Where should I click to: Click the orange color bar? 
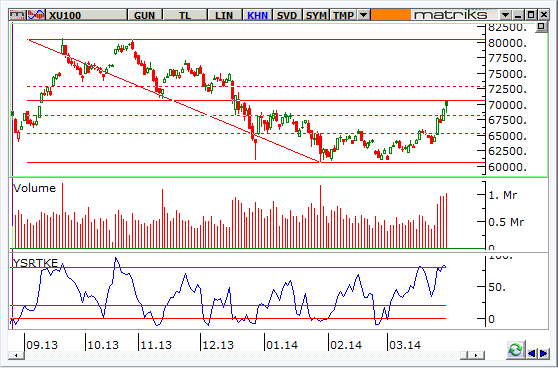390,15
